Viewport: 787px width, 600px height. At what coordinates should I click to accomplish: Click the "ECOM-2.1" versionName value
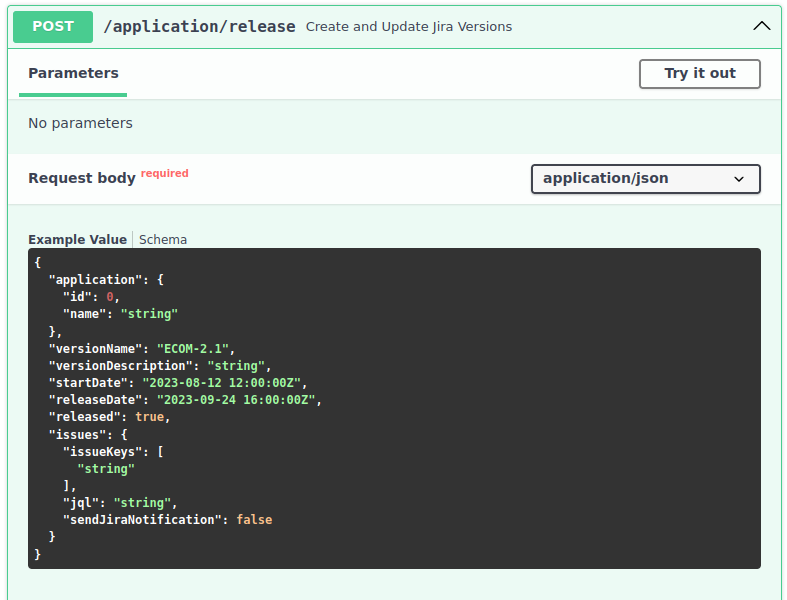coord(195,348)
